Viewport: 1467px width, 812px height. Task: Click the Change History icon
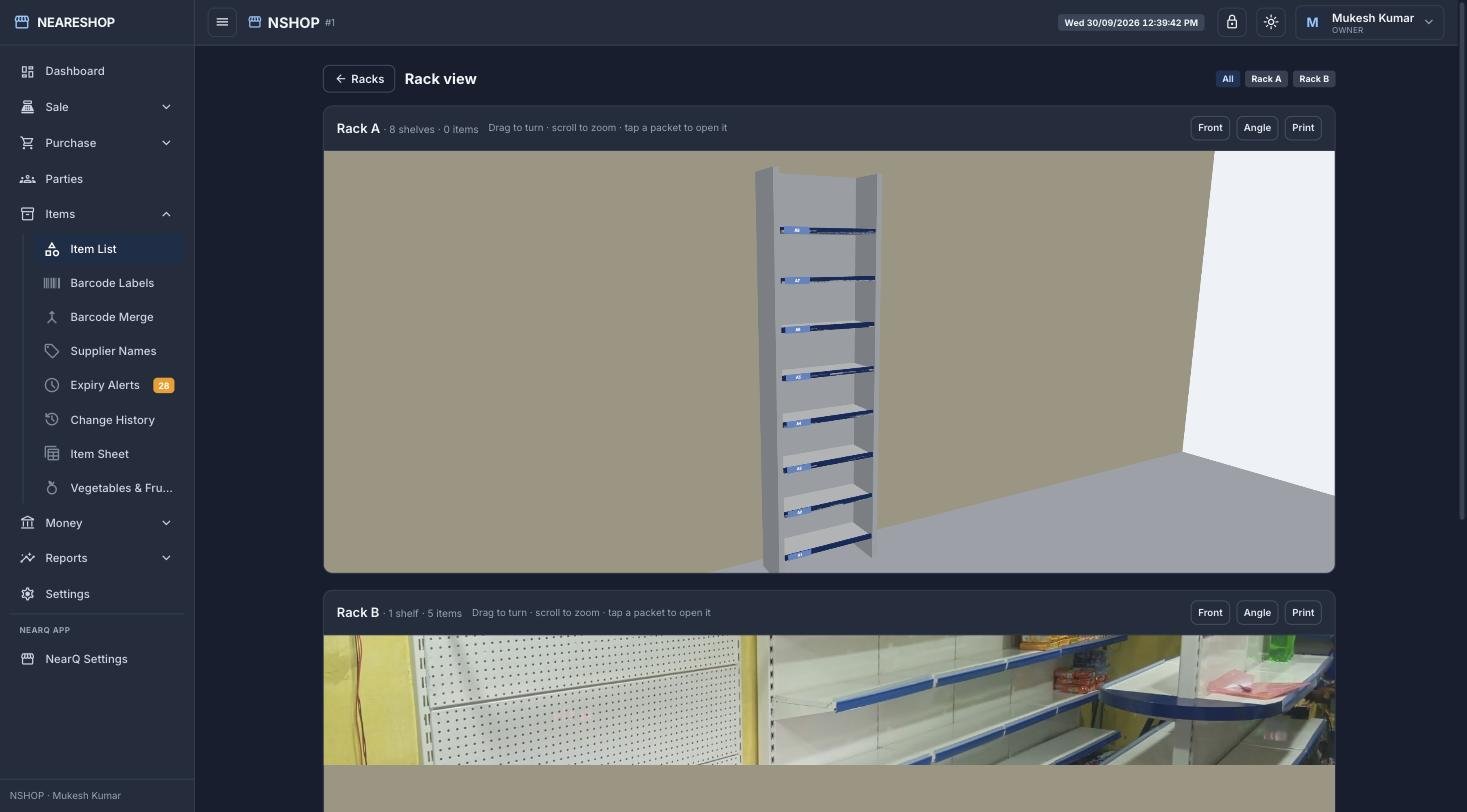click(x=52, y=420)
